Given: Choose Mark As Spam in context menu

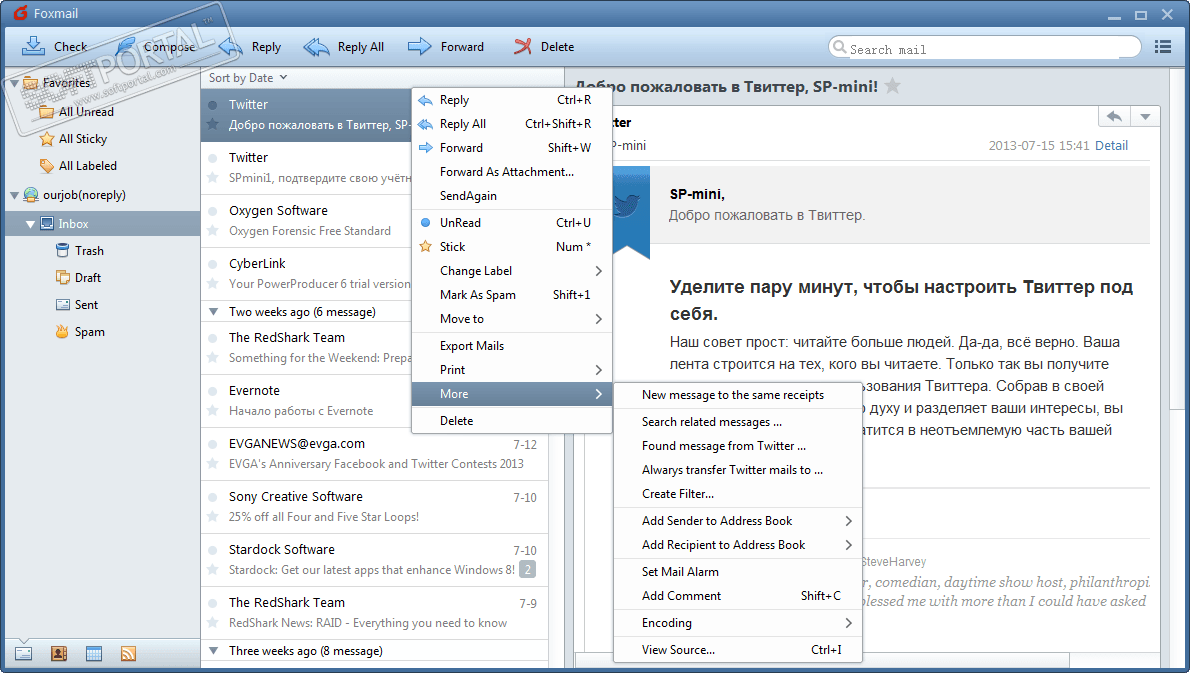Looking at the screenshot, I should pyautogui.click(x=512, y=295).
